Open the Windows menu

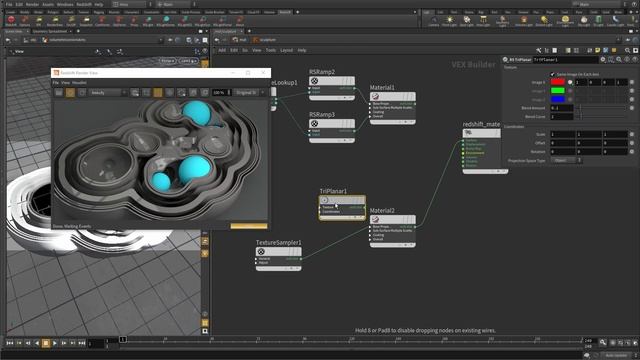pos(65,4)
